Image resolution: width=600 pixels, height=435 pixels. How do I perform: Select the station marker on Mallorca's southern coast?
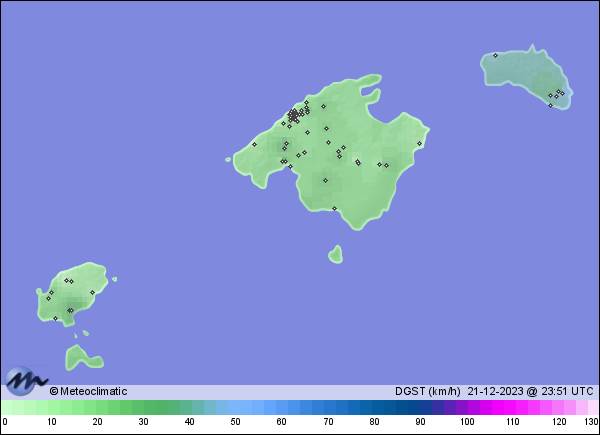click(x=334, y=209)
